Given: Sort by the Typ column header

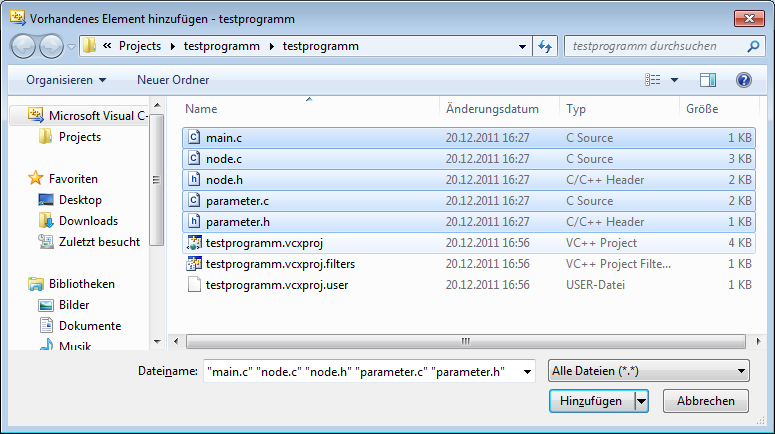Looking at the screenshot, I should click(x=576, y=109).
